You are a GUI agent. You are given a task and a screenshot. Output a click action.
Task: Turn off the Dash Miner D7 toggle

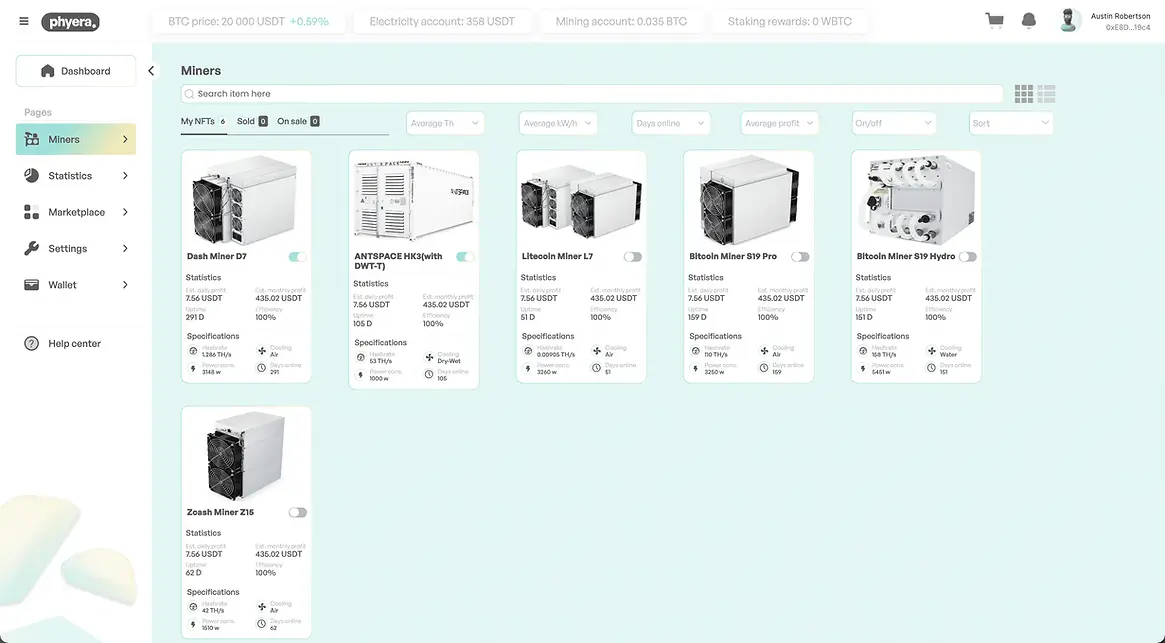(x=297, y=257)
